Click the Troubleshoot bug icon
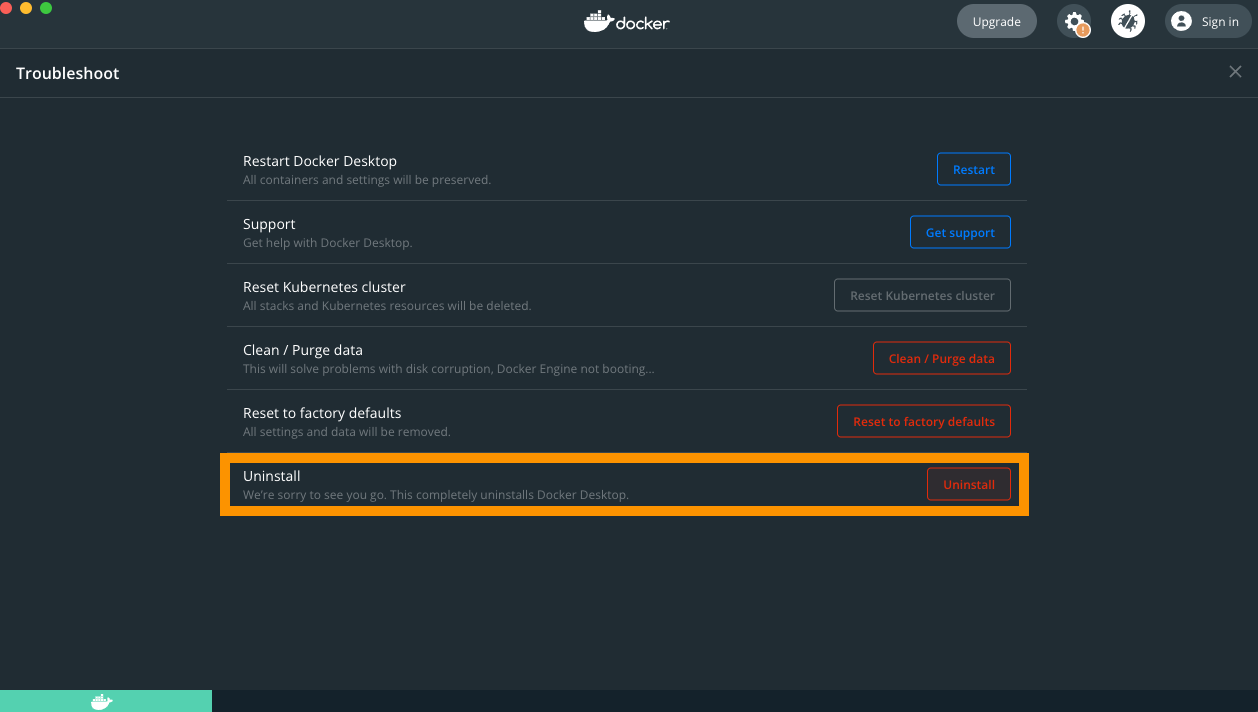 [1128, 21]
